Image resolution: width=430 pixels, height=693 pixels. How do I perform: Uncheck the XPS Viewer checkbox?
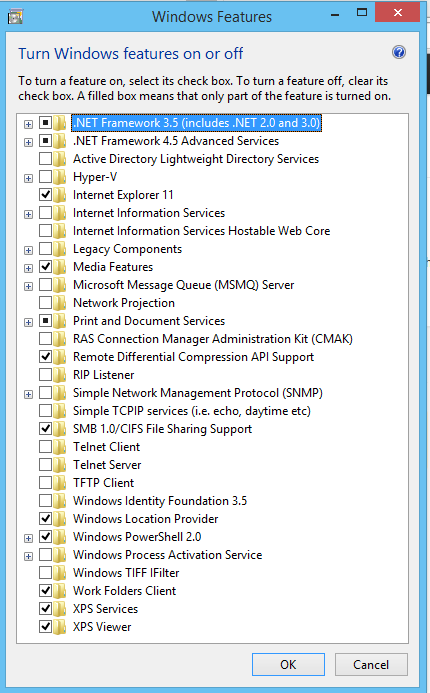46,626
